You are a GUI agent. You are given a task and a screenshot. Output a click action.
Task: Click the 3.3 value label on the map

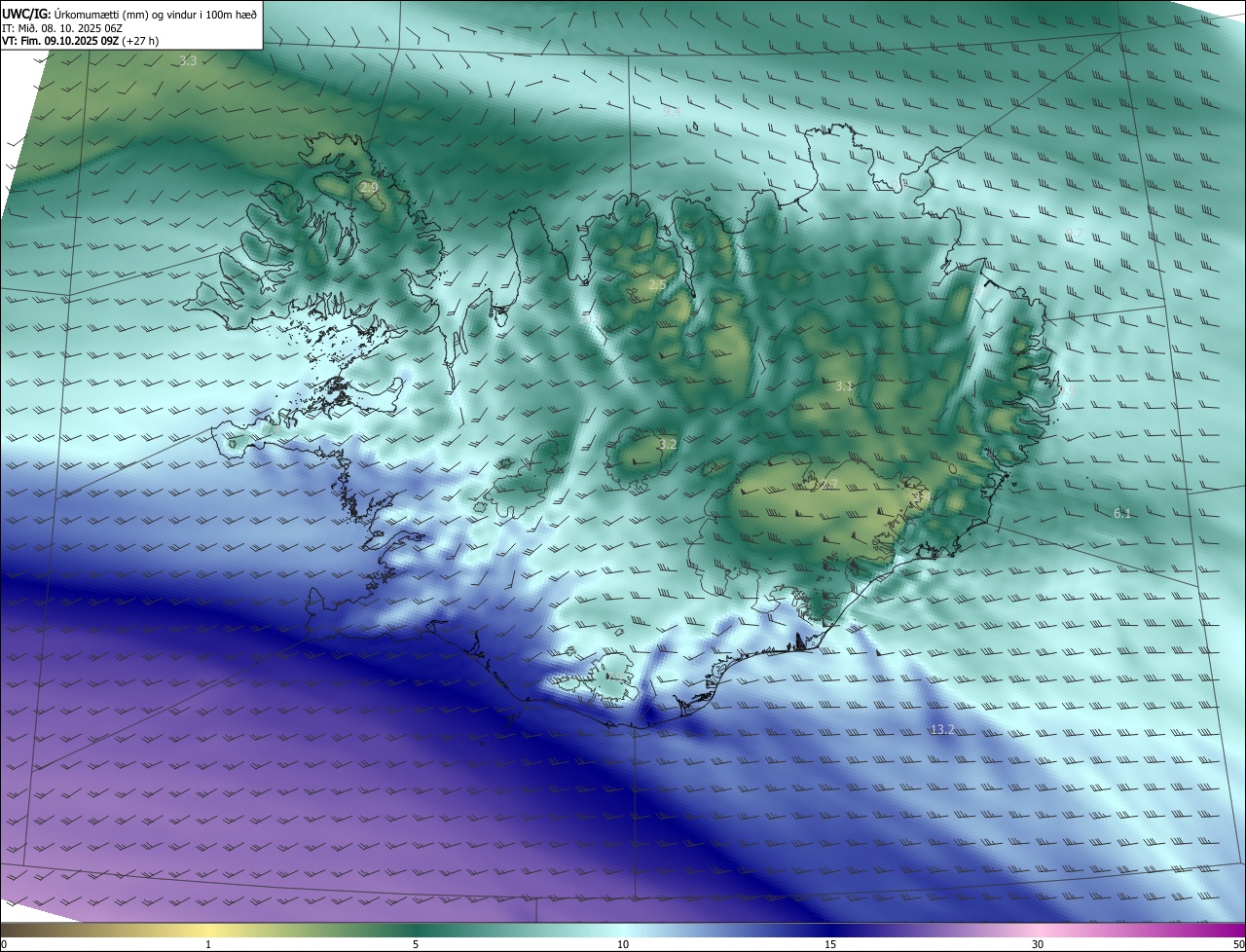click(188, 60)
